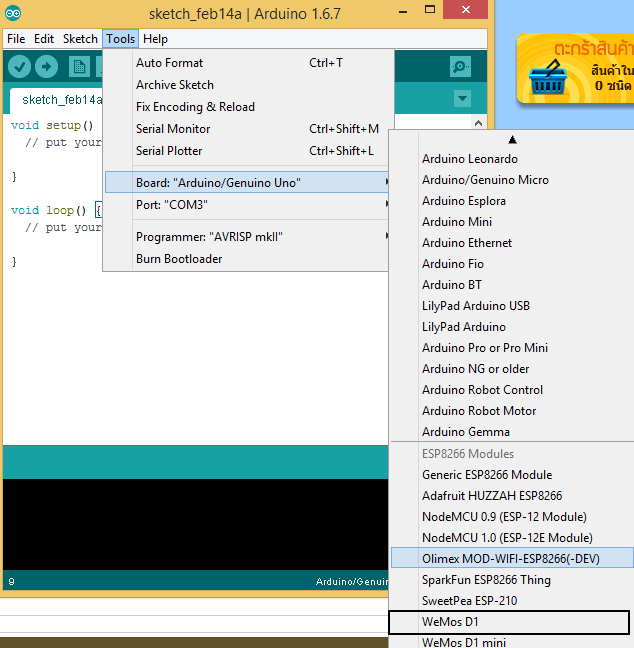Minimize the Arduino window

tap(403, 12)
